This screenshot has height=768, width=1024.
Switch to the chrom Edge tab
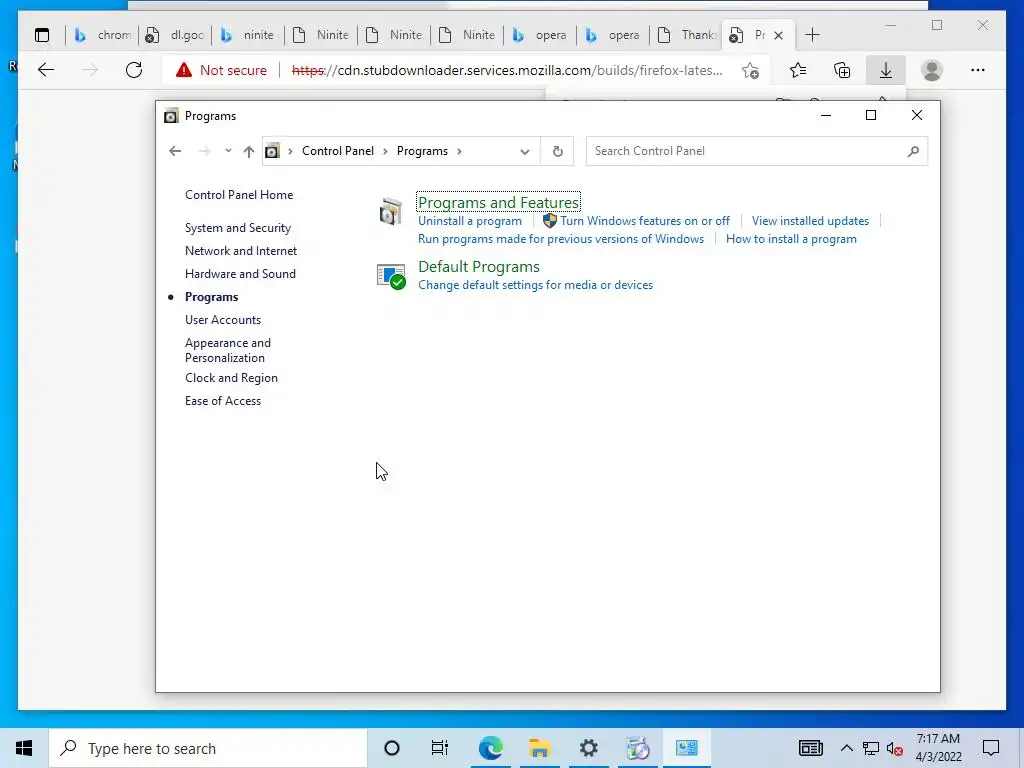(x=102, y=35)
